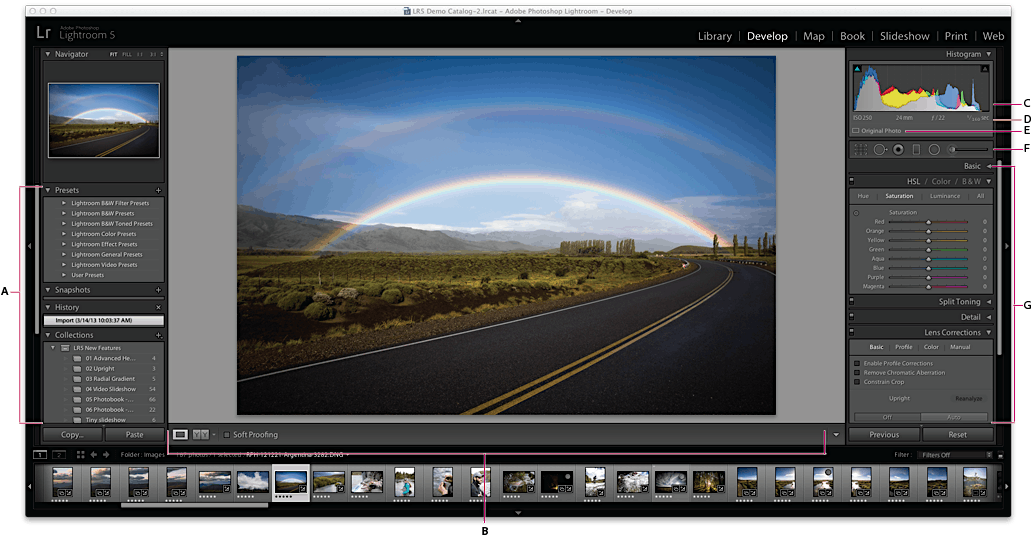Switch to the Library module

[714, 36]
